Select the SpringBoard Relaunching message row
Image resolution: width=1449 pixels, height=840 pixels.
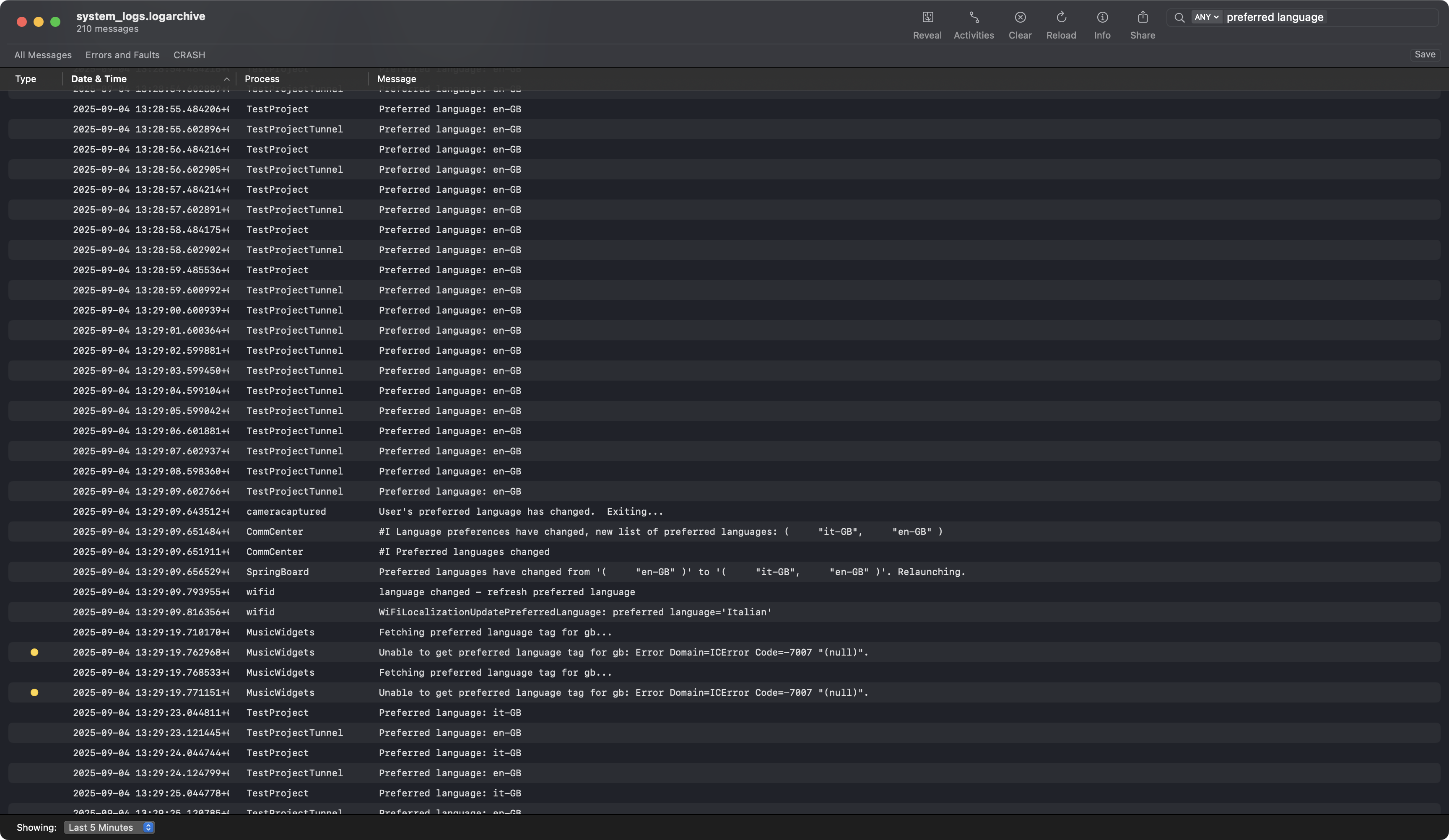[x=724, y=571]
